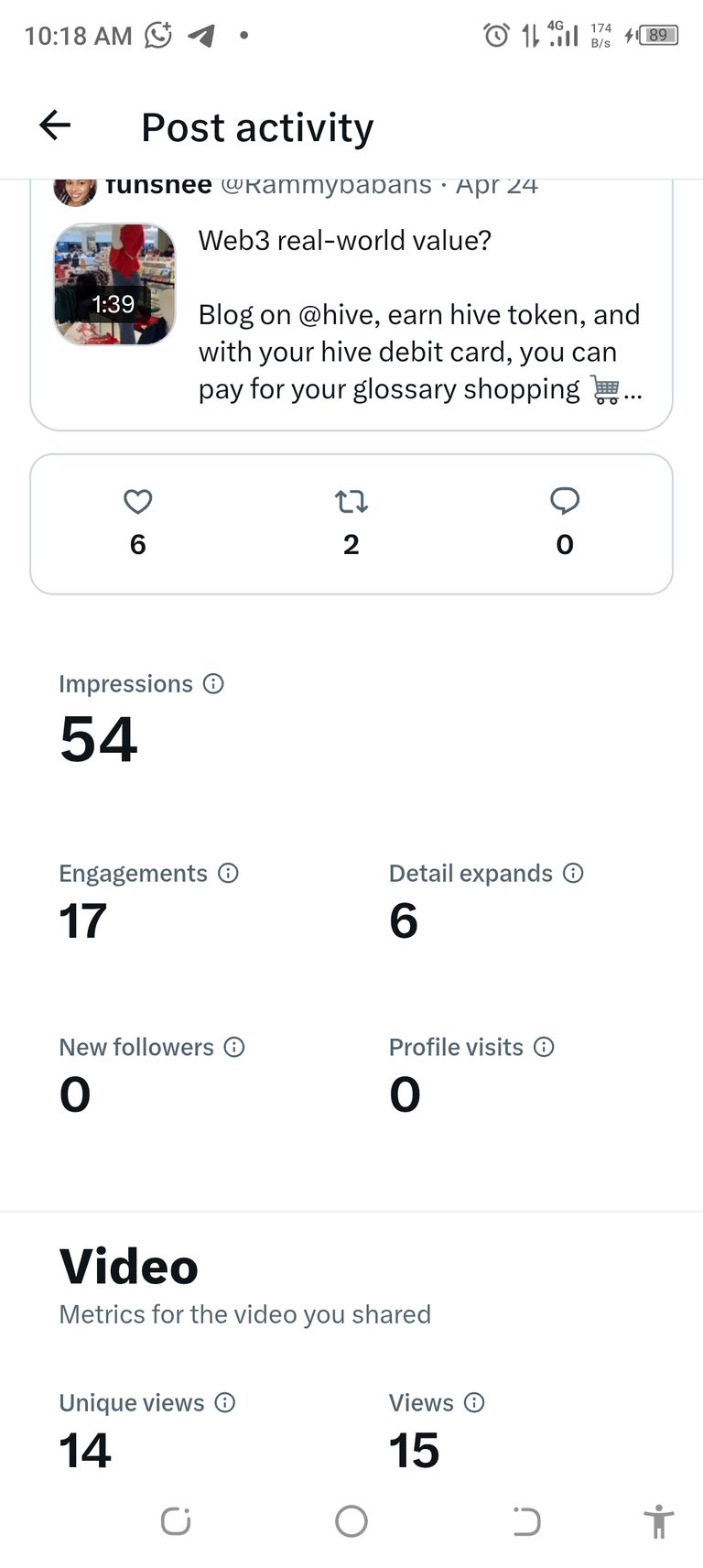This screenshot has height=1568, width=703.
Task: Open the New followers info icon
Action: click(234, 1047)
